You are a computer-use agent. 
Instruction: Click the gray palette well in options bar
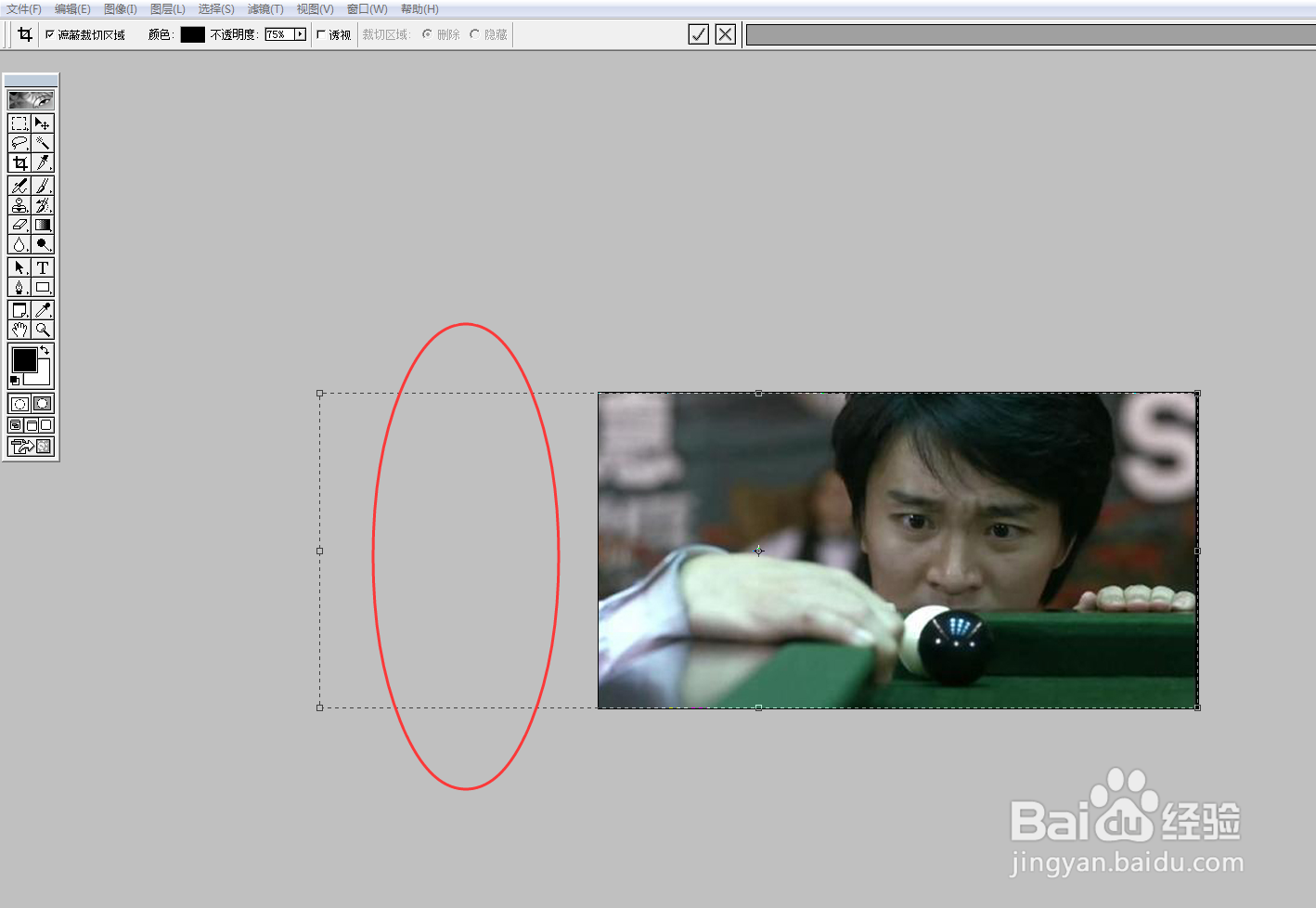[1031, 34]
